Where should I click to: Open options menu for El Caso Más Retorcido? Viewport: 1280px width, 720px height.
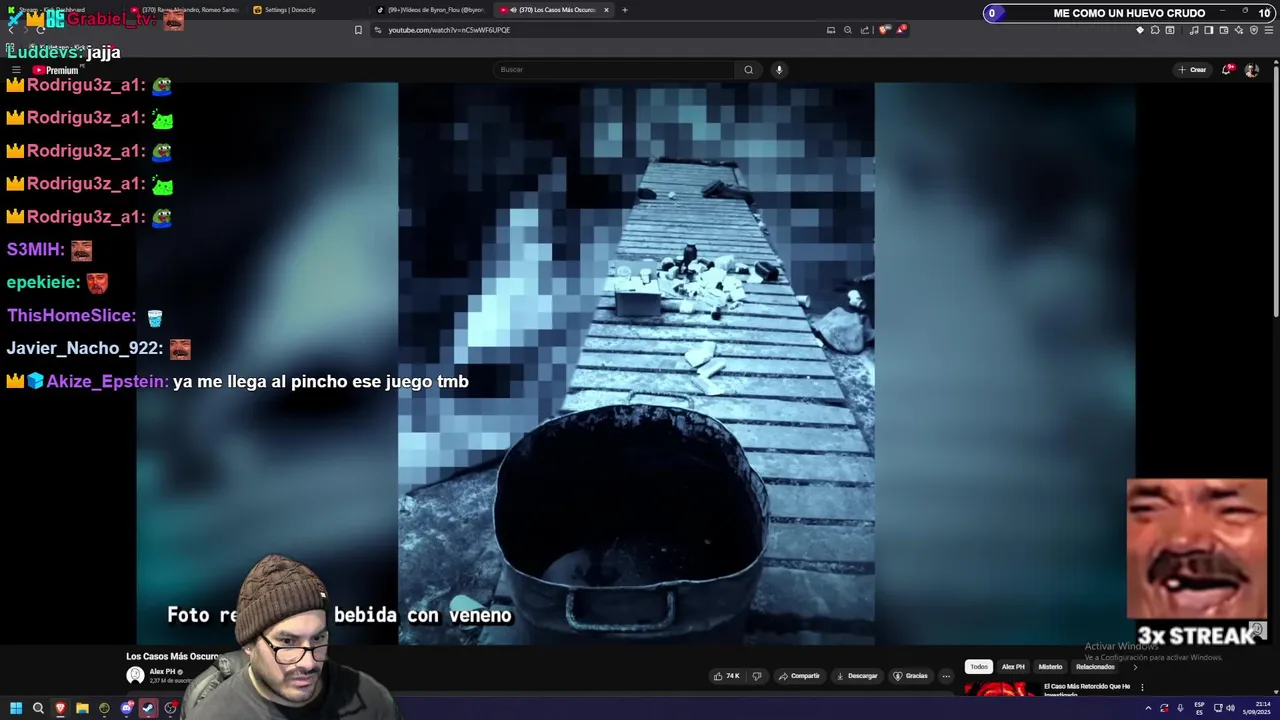point(1142,688)
